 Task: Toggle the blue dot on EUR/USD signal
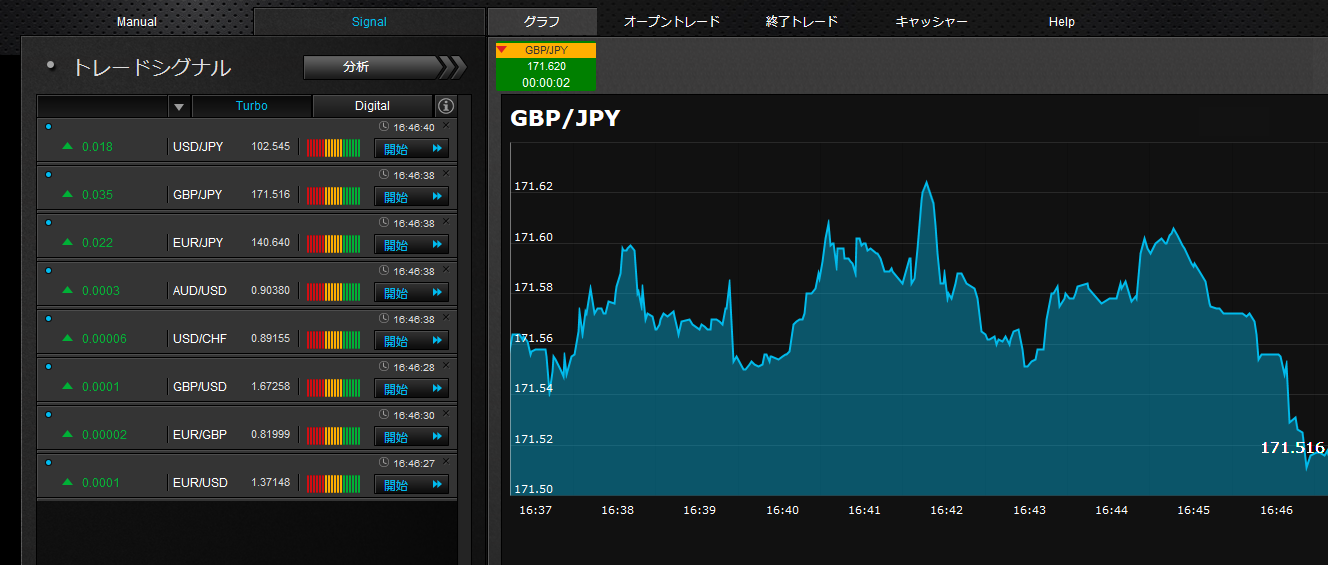[48, 462]
